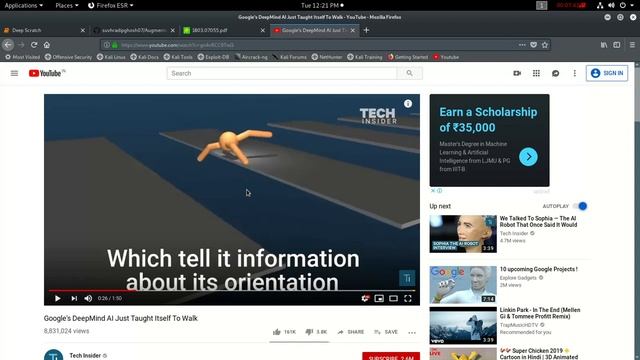Open the Firefox home page button
Screen dimensions: 640x360
click(x=47, y=45)
